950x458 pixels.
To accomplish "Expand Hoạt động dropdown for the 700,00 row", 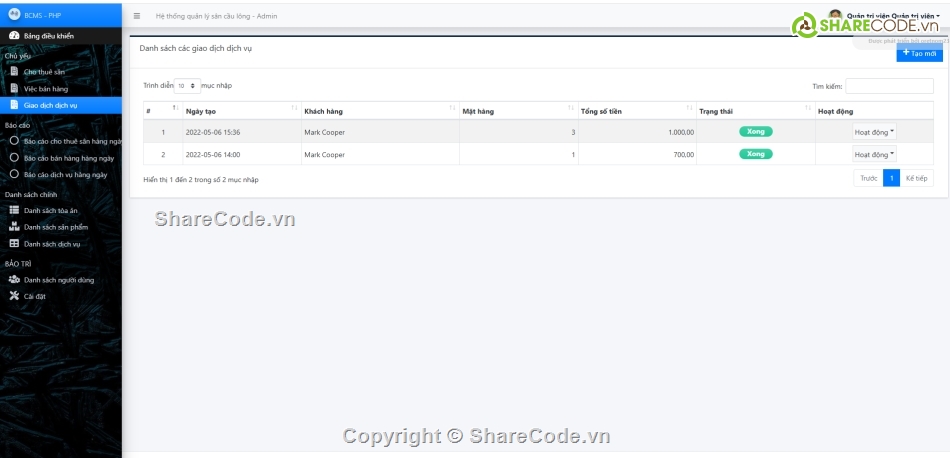I will tap(874, 154).
